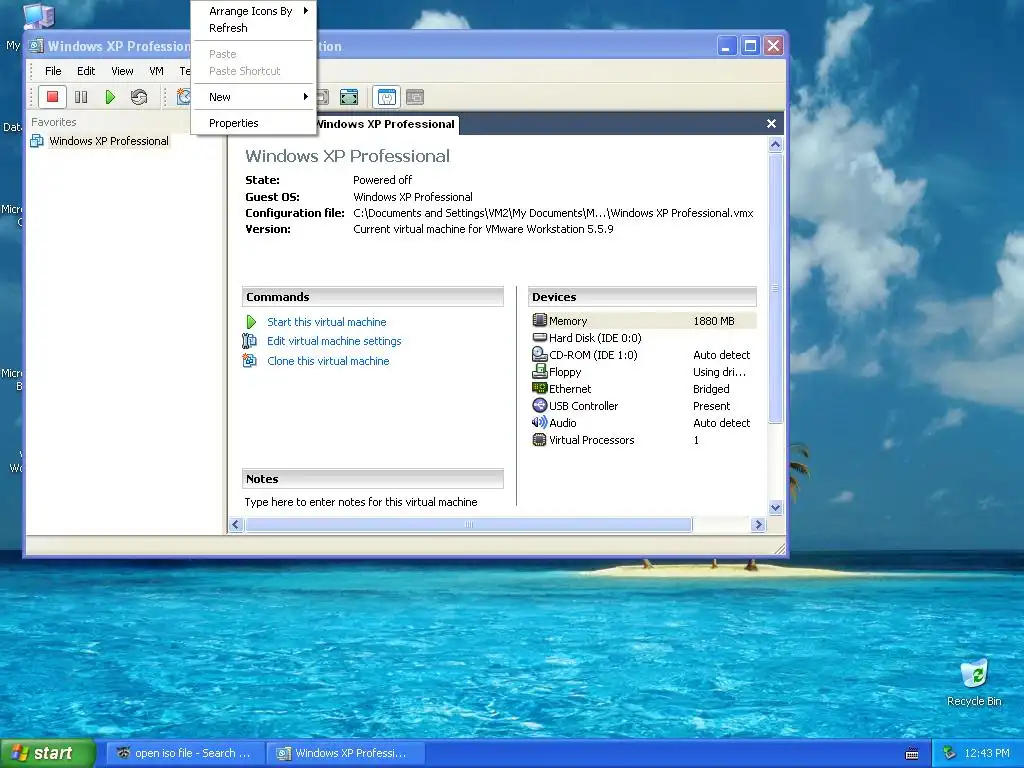Switch to open iso file - Search taskbar button
Screen dimensions: 1024x768
pyautogui.click(x=185, y=753)
